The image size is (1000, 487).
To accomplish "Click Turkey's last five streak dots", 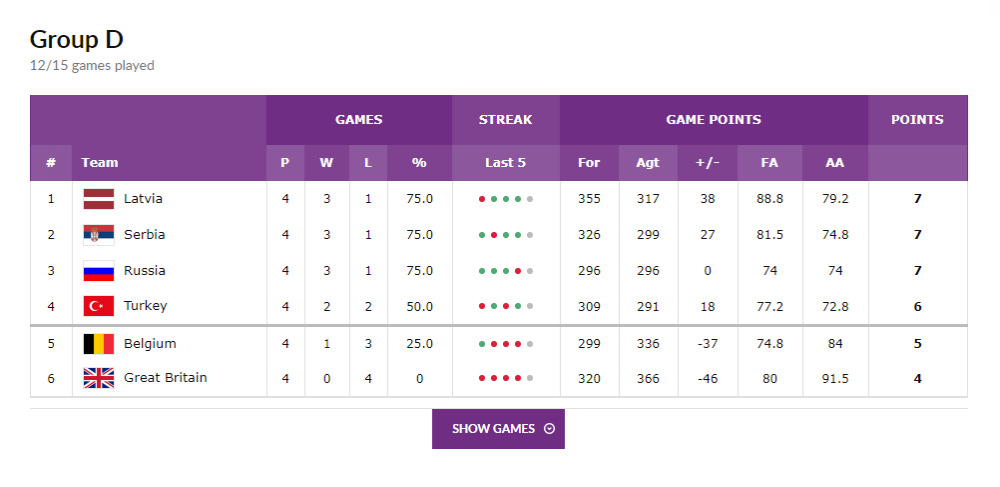I will [x=505, y=307].
